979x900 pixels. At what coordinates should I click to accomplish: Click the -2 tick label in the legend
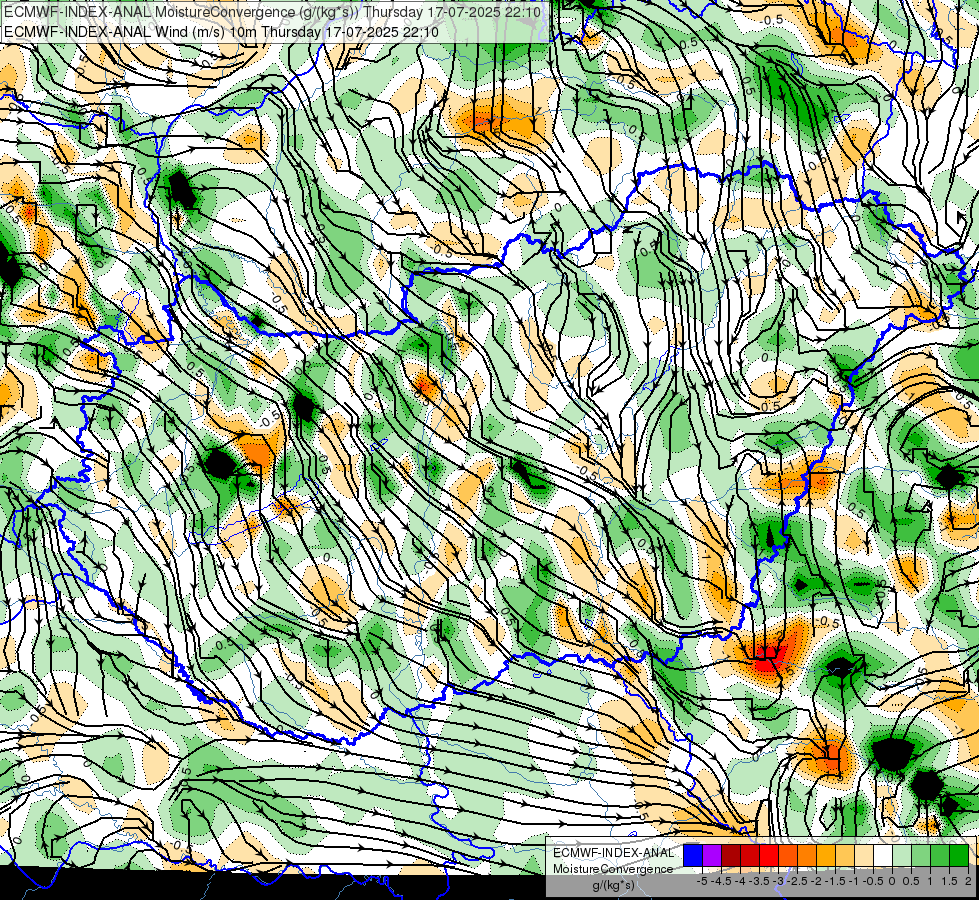point(817,881)
